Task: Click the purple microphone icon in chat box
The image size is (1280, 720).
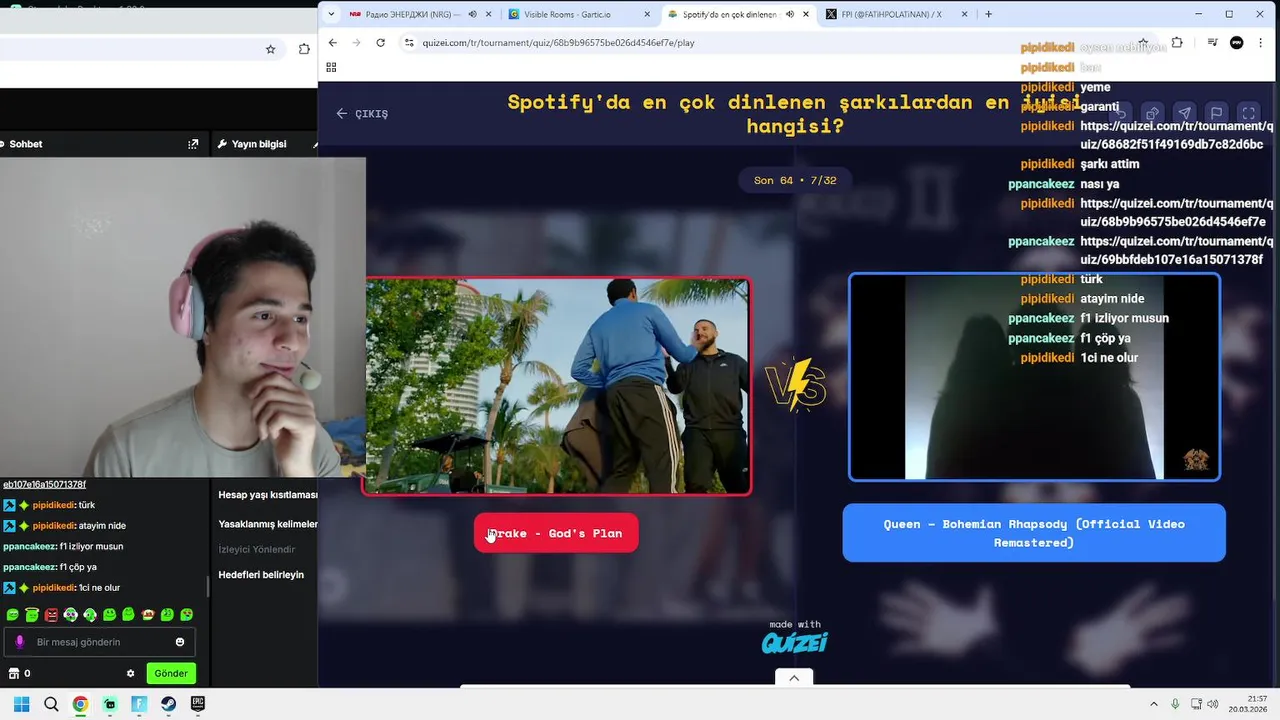Action: 19,642
